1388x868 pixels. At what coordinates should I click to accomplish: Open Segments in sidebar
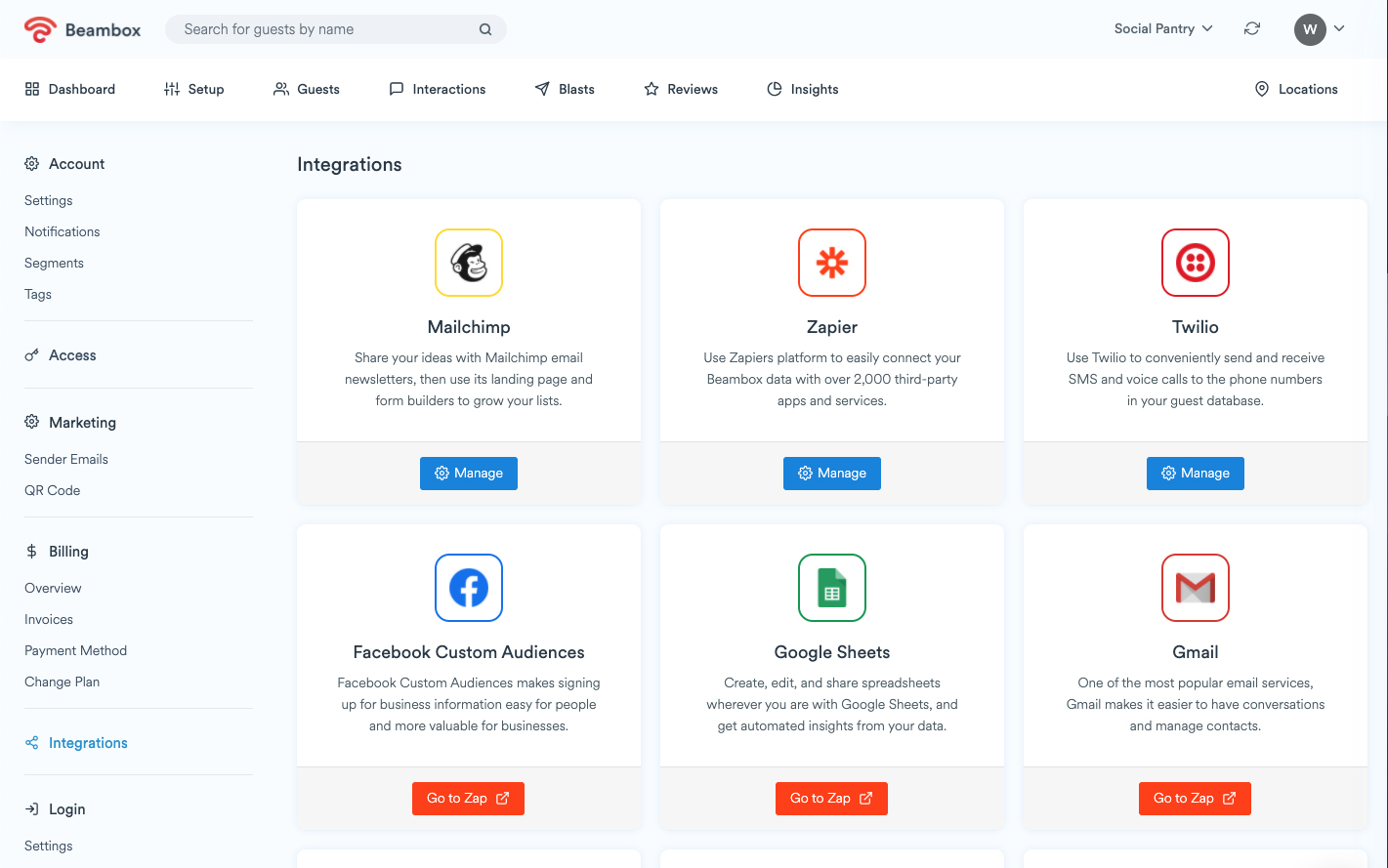[54, 263]
